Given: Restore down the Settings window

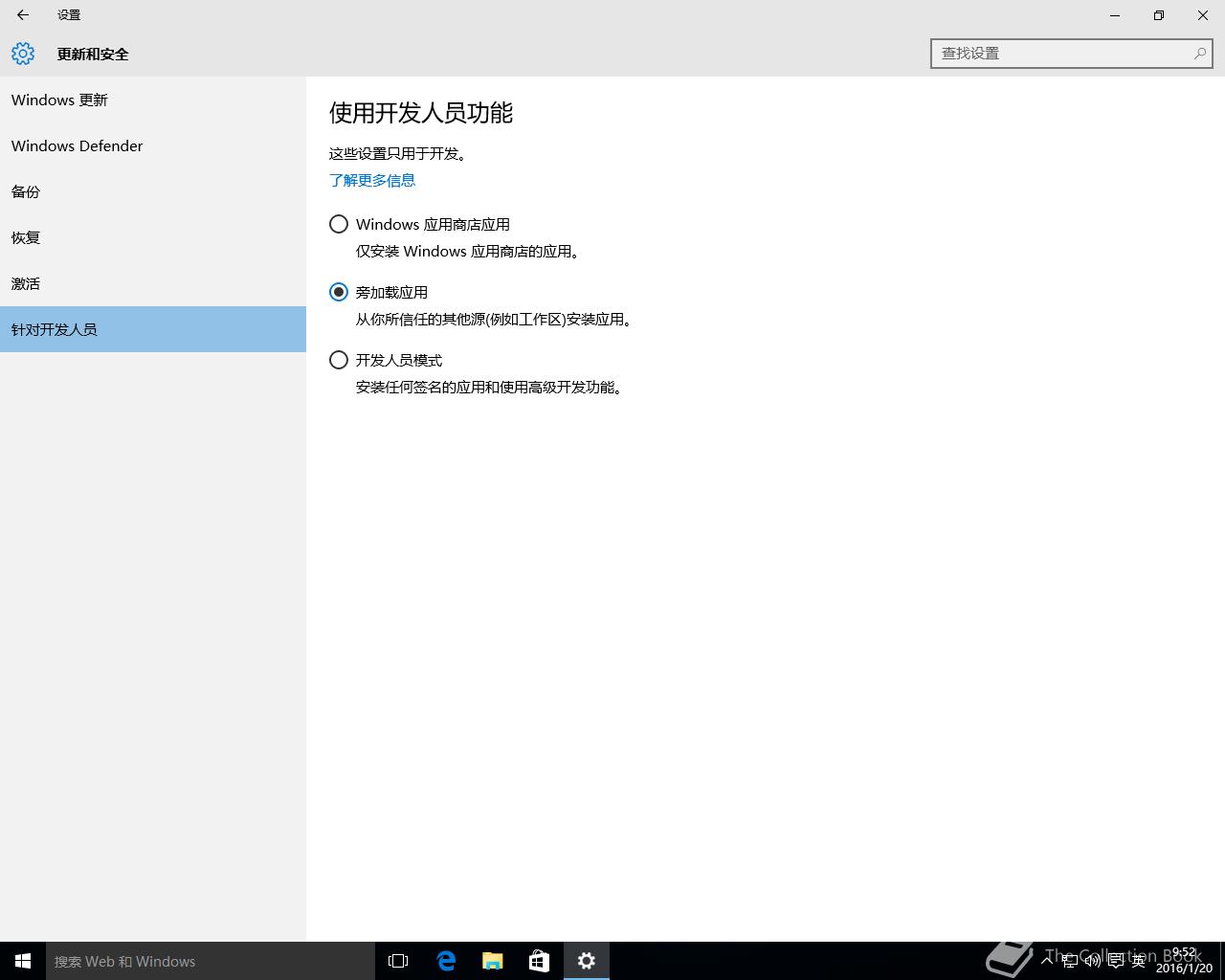Looking at the screenshot, I should point(1159,15).
